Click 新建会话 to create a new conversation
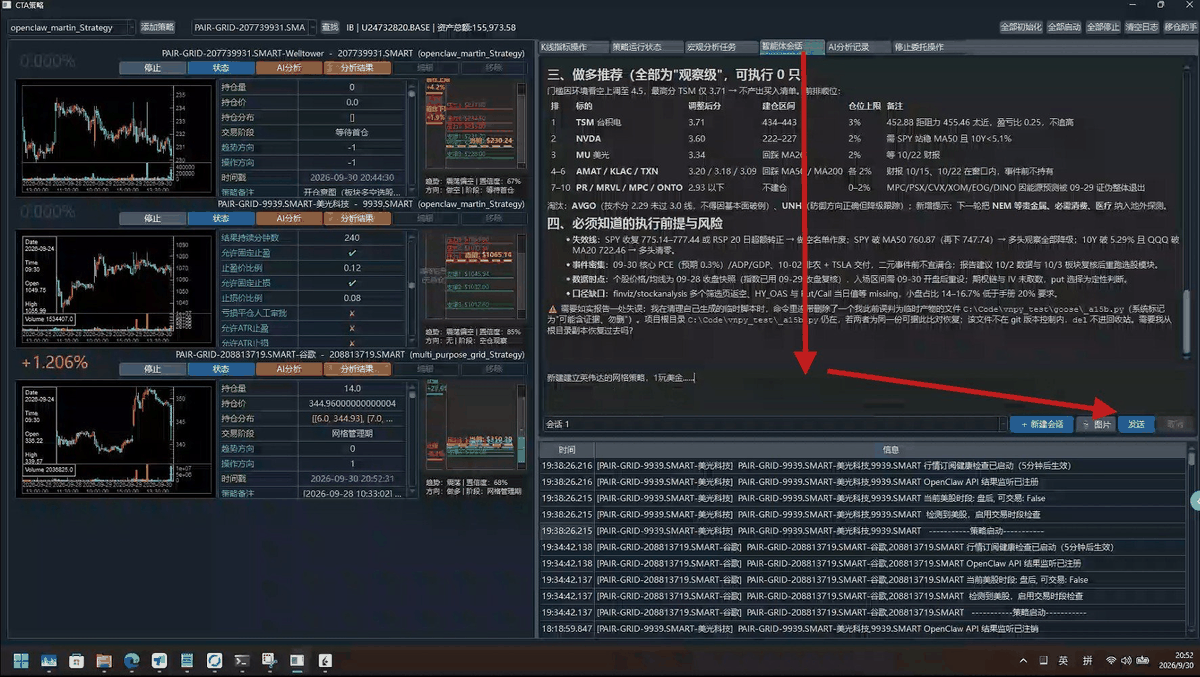1200x677 pixels. click(1041, 424)
